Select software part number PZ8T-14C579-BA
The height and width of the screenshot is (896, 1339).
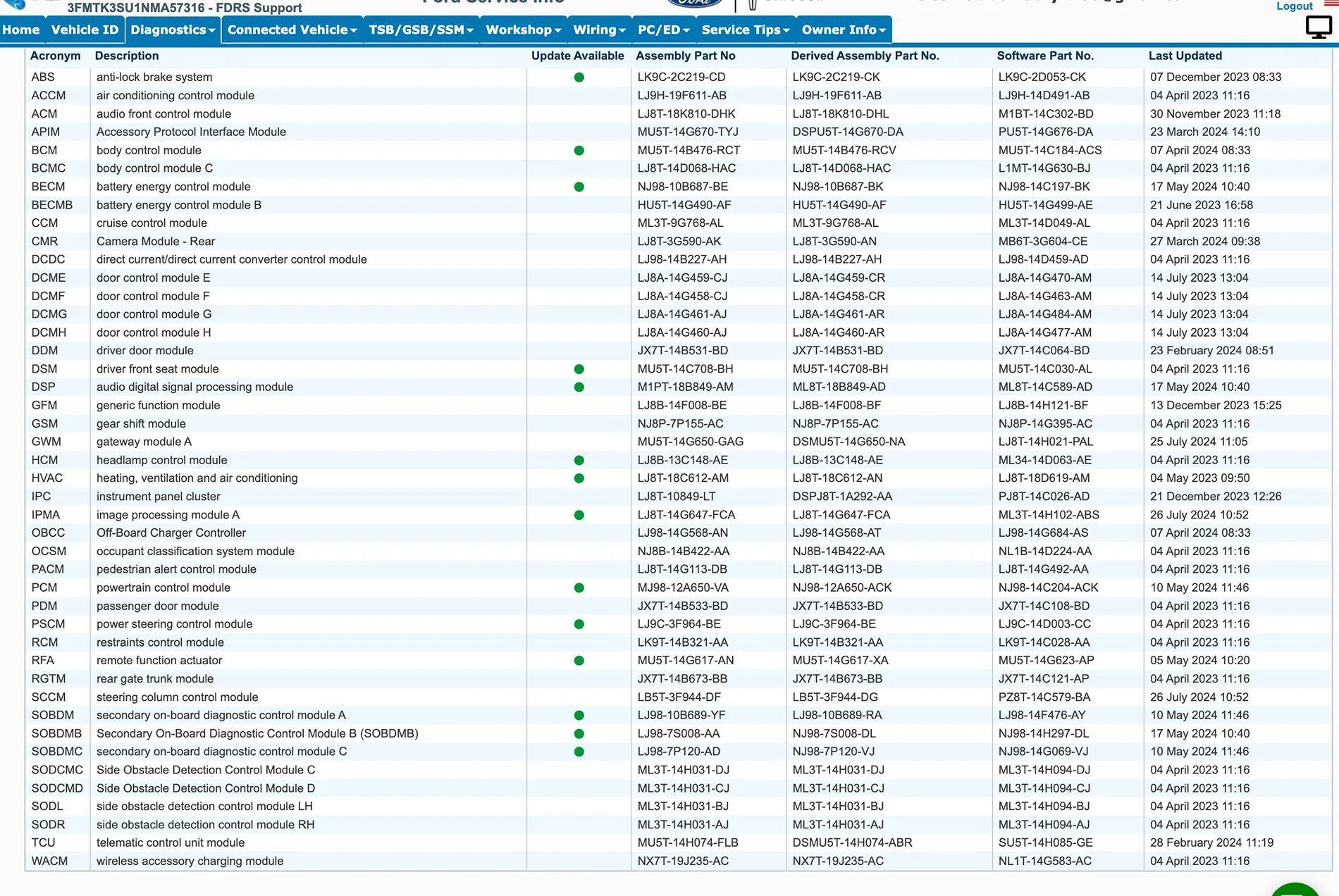click(1044, 697)
